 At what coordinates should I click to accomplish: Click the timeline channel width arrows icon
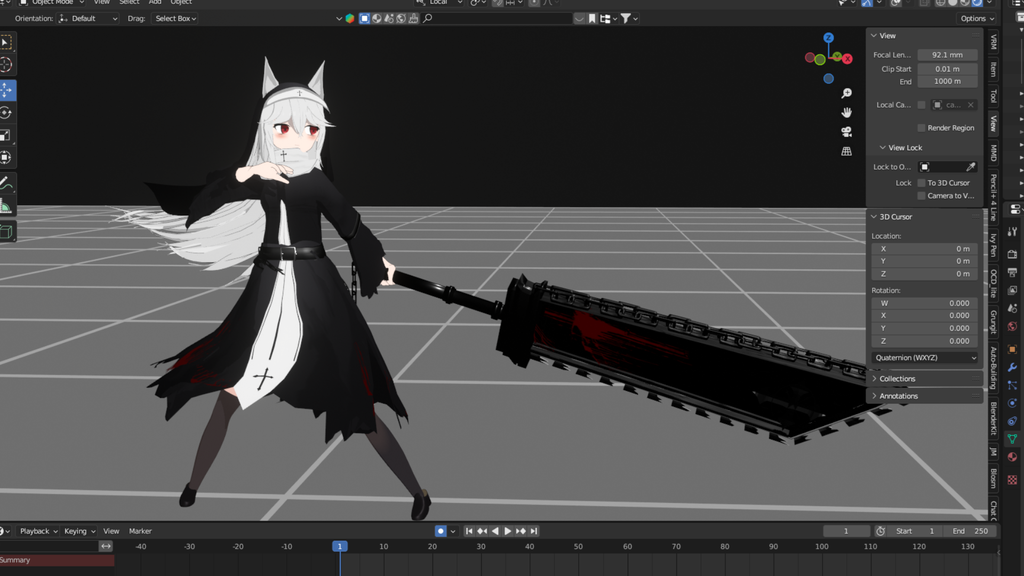click(x=106, y=546)
